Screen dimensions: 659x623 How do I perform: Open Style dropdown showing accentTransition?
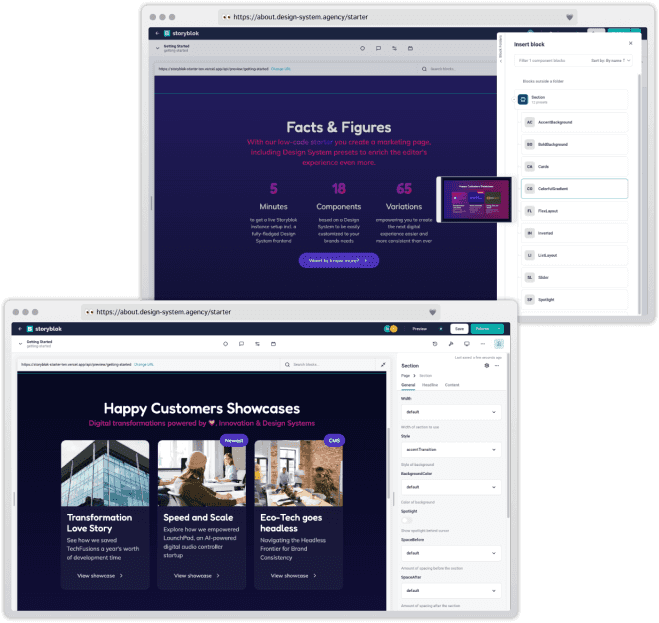pos(451,449)
